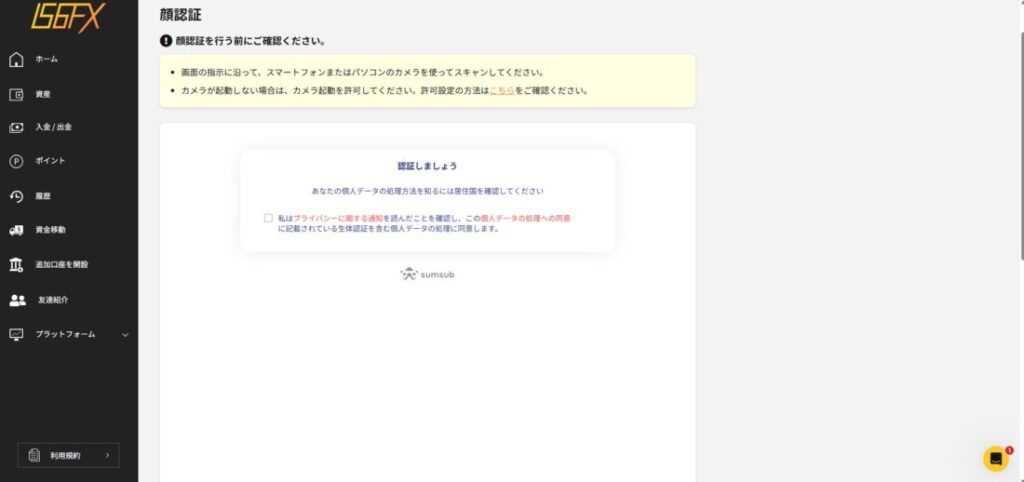Check the personal data consent checkbox
1024x482 pixels.
[268, 217]
